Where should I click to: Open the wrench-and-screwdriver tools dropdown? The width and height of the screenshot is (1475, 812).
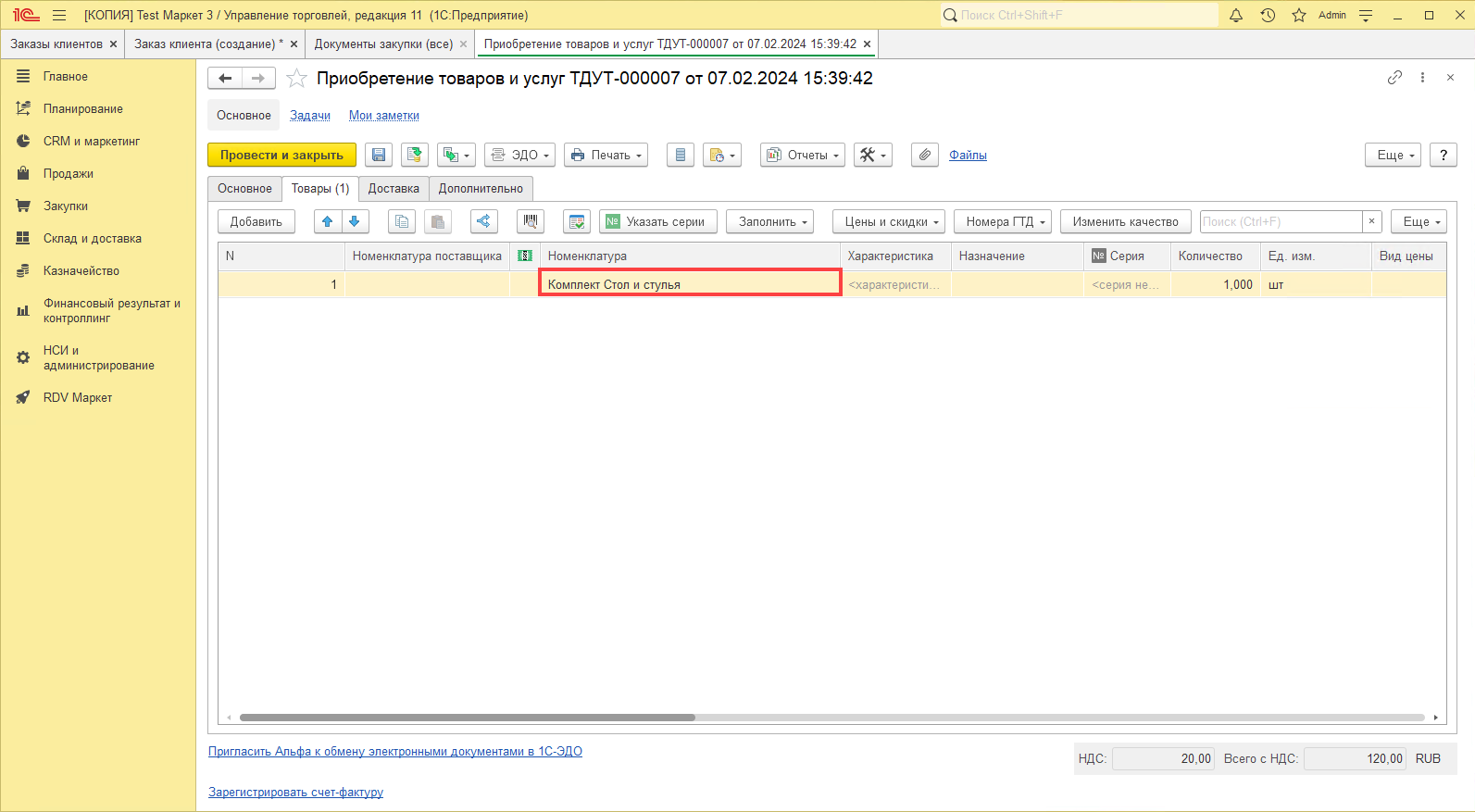point(873,155)
